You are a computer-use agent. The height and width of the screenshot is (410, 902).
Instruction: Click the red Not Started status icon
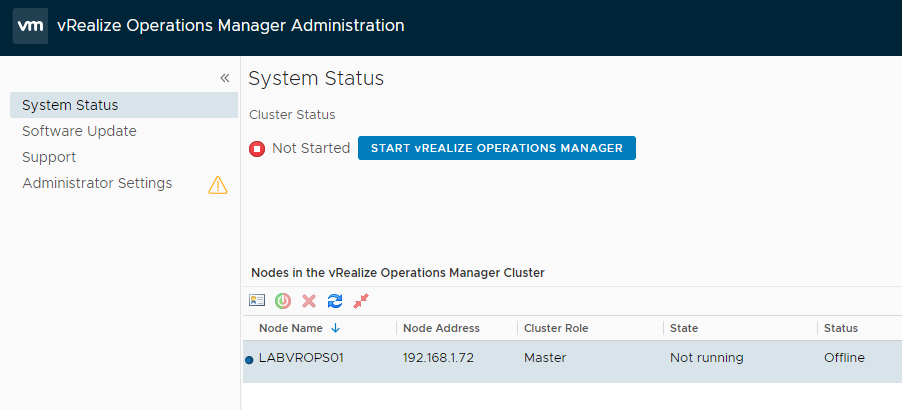click(257, 148)
